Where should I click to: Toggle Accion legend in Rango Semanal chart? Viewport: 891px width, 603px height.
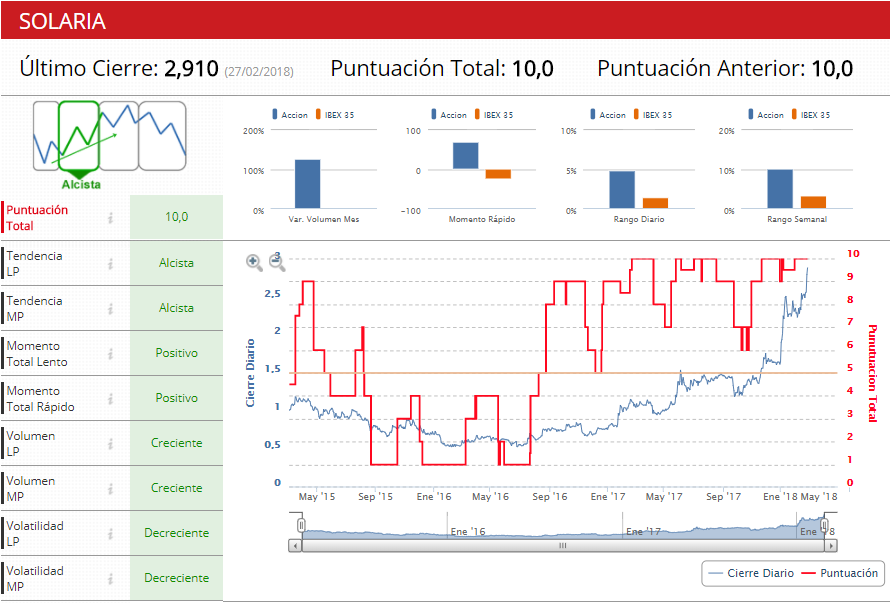click(766, 115)
